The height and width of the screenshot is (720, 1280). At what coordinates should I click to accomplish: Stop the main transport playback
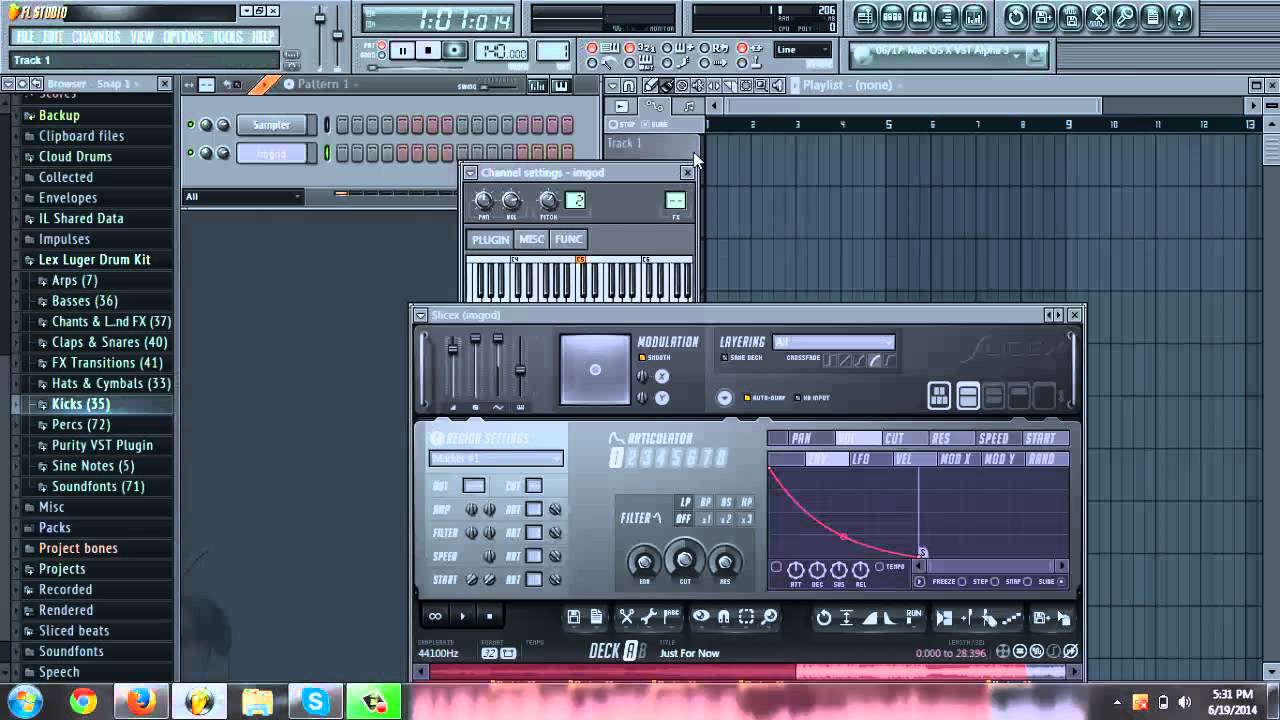coord(428,51)
